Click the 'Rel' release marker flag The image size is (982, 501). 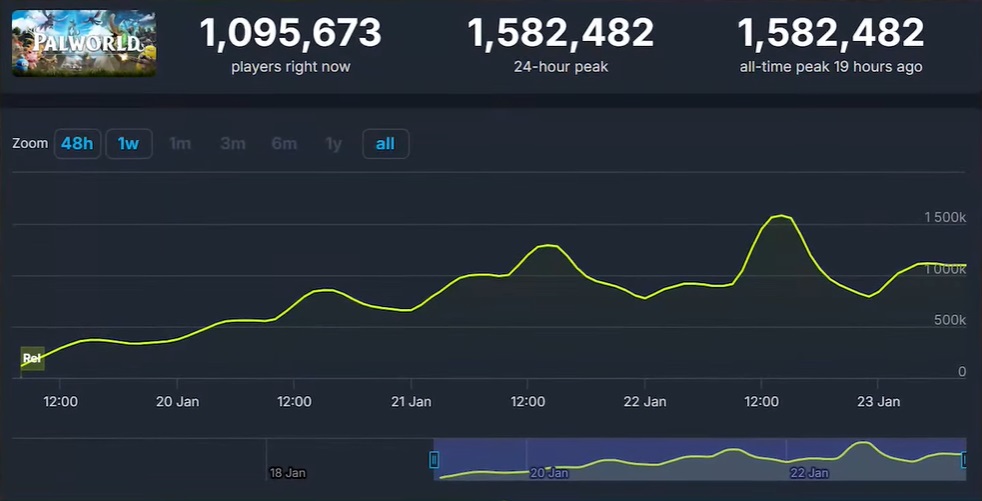coord(32,358)
